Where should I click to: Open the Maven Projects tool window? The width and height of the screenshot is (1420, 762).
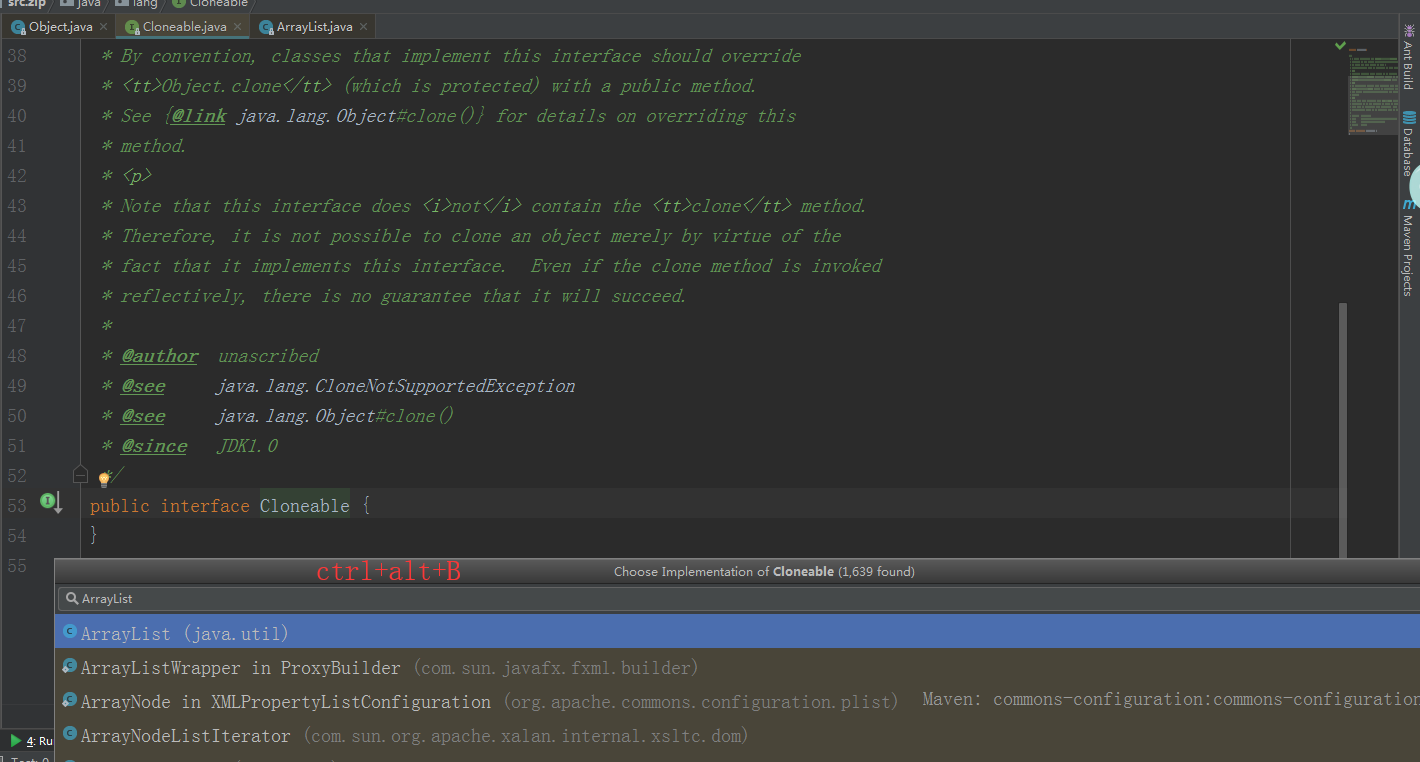(1408, 248)
